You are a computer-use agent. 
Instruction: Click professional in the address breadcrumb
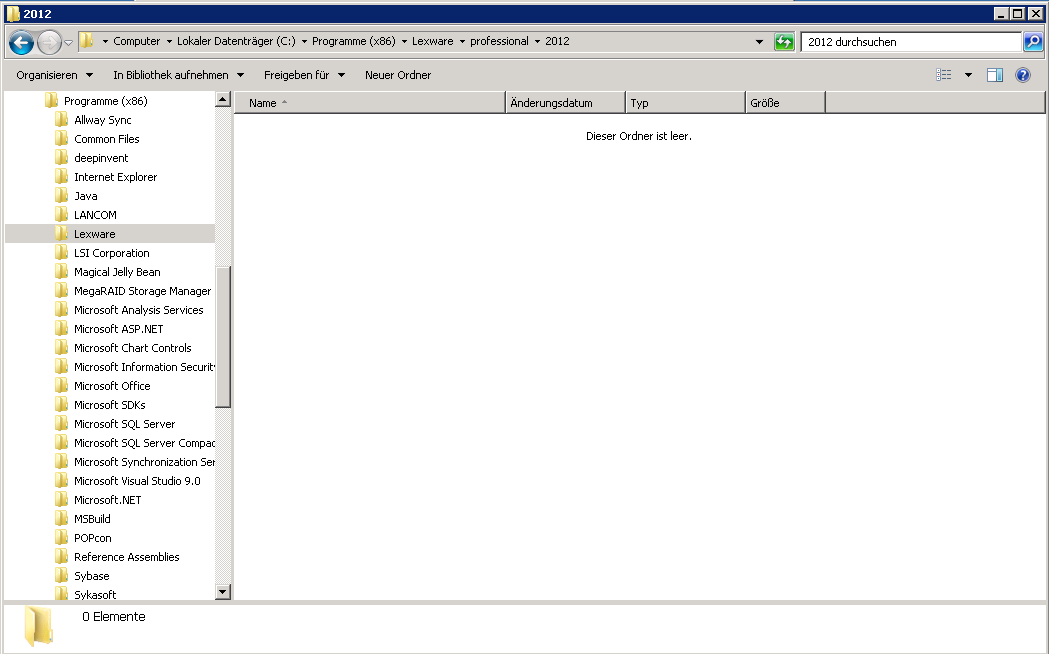click(499, 41)
